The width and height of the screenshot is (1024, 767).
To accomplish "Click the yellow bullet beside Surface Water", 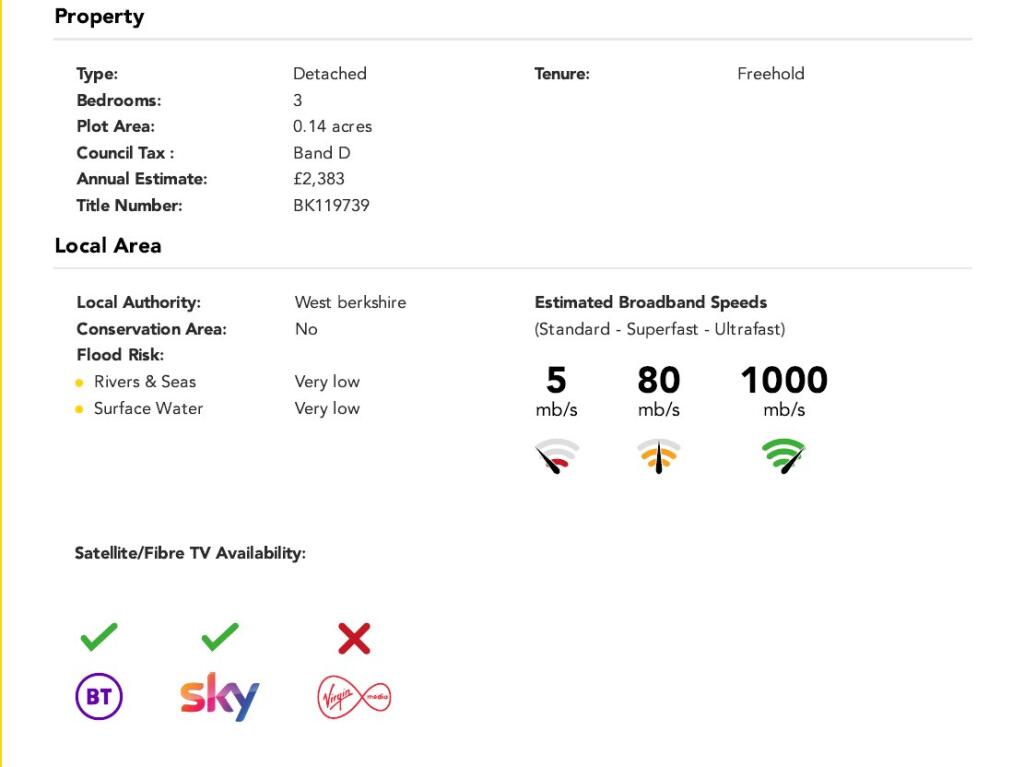I will click(79, 409).
